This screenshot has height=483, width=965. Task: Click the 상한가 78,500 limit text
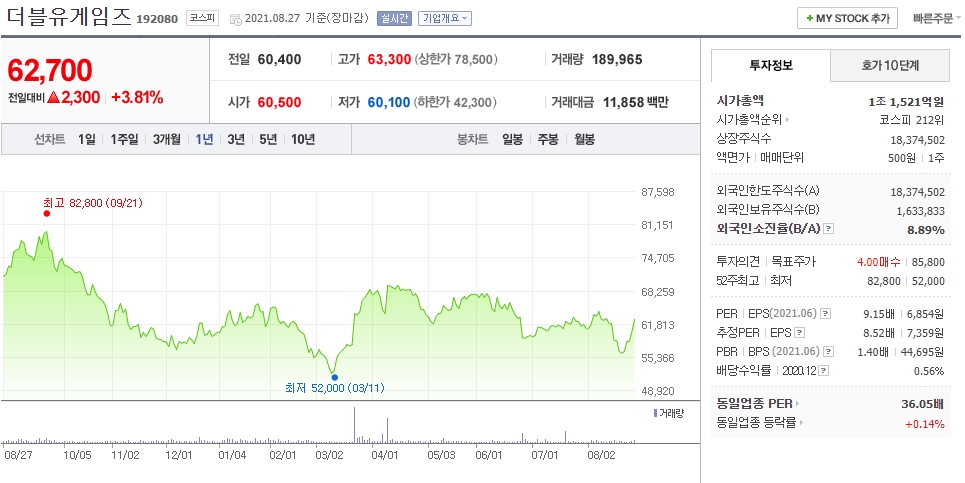(x=456, y=60)
